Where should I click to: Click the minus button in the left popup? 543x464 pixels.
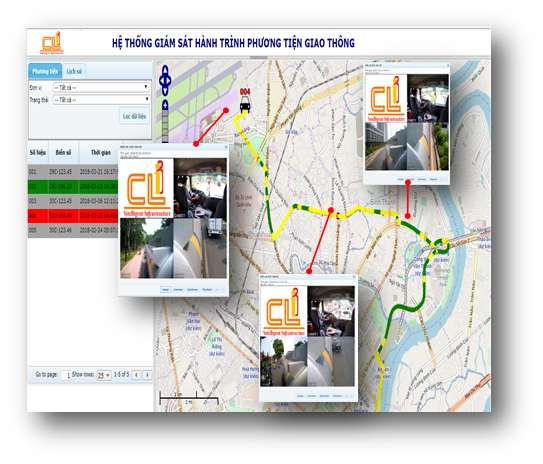click(x=223, y=289)
